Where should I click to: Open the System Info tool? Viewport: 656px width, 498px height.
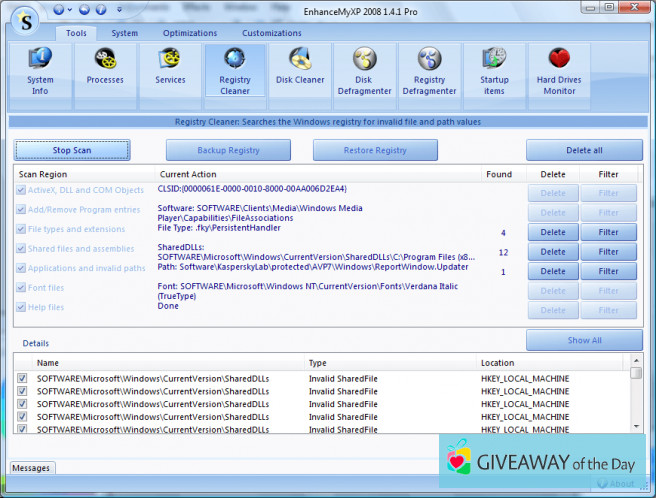pos(41,70)
